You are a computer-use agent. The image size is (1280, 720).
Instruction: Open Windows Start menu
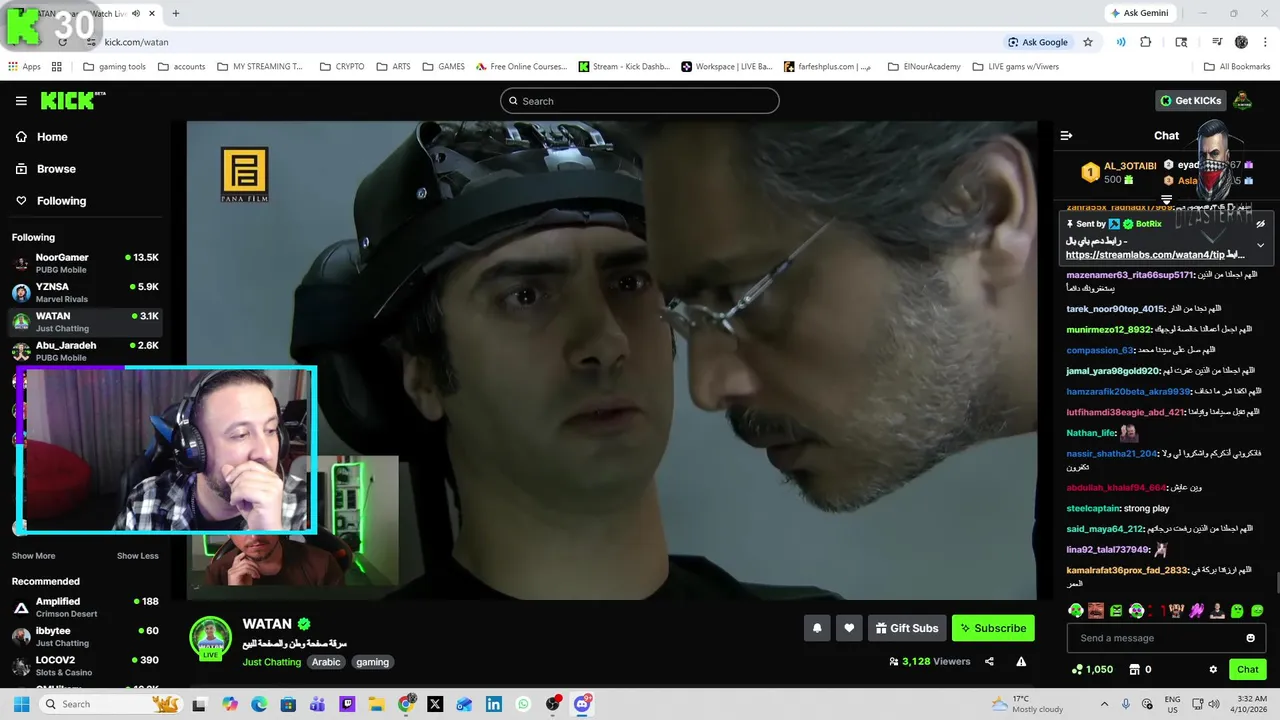coord(21,704)
